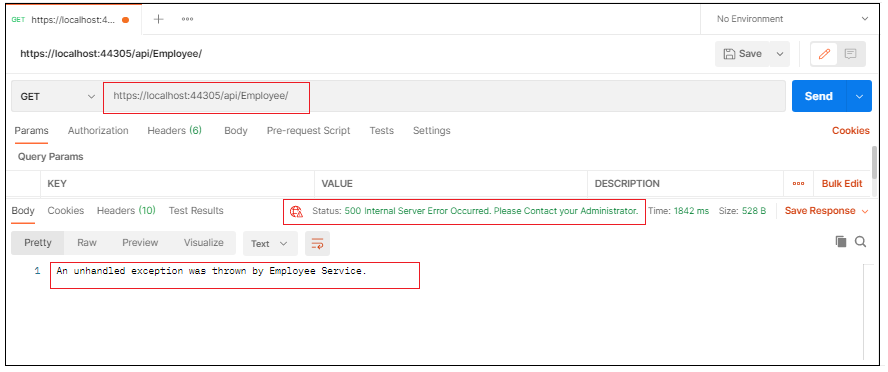Click the Query Params heading
The image size is (888, 372).
tap(50, 157)
